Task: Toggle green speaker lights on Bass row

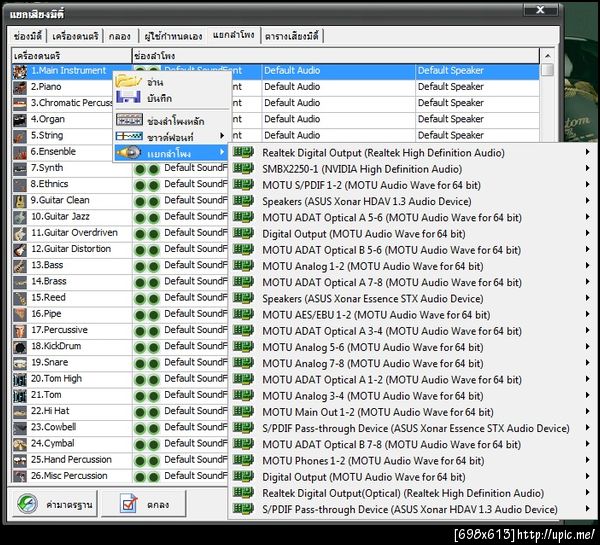Action: tap(147, 266)
